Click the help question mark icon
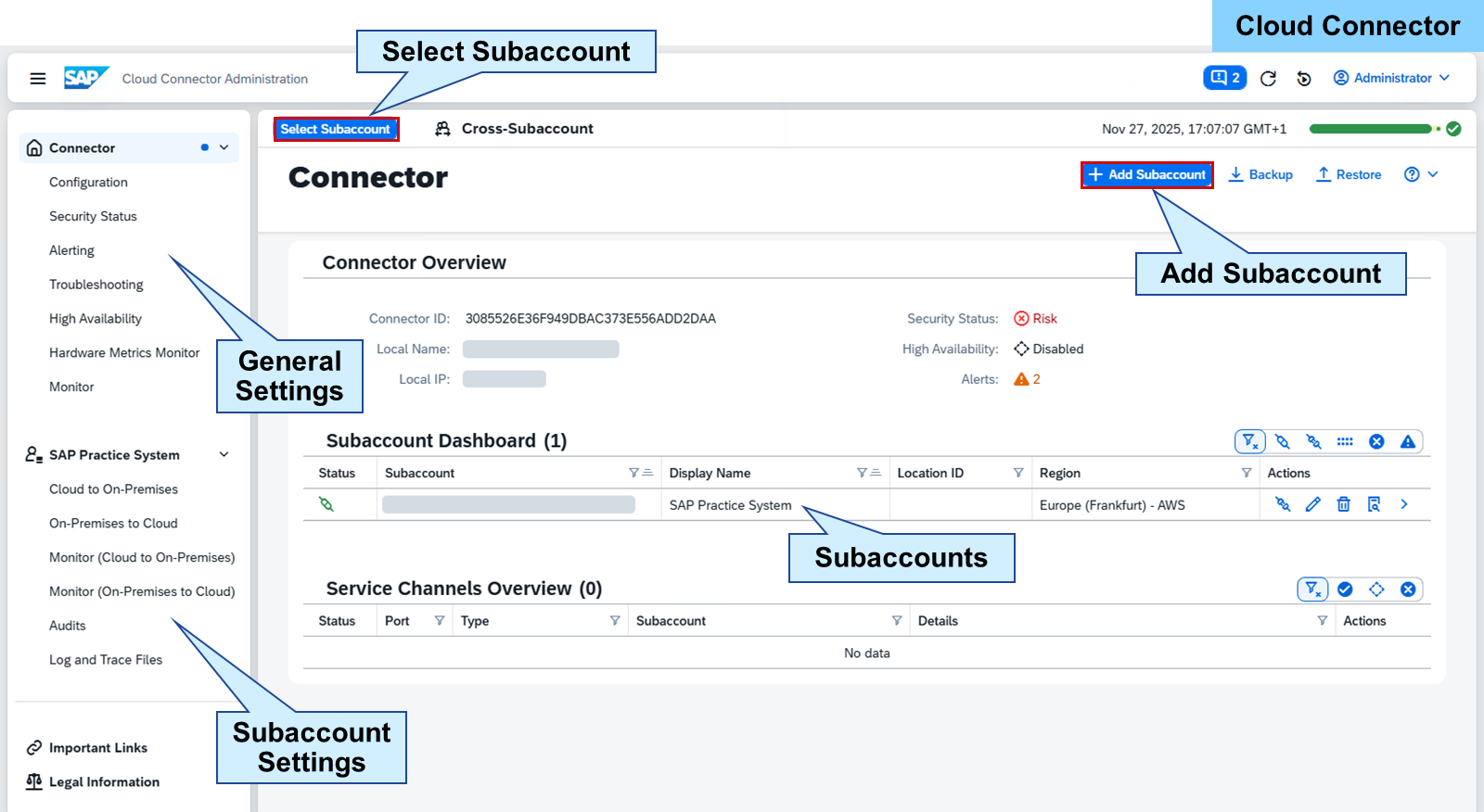This screenshot has height=812, width=1484. tap(1412, 174)
